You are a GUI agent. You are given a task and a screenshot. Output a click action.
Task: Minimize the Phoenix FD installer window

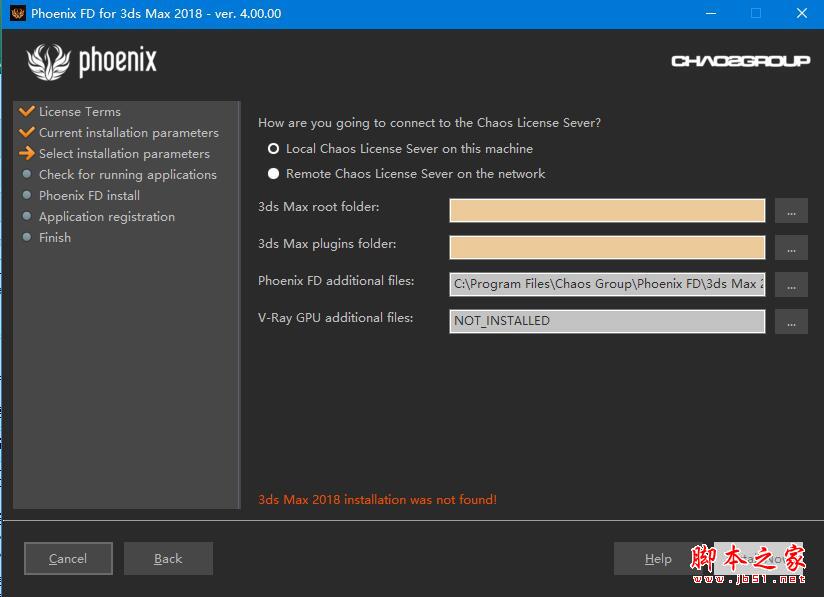[710, 13]
